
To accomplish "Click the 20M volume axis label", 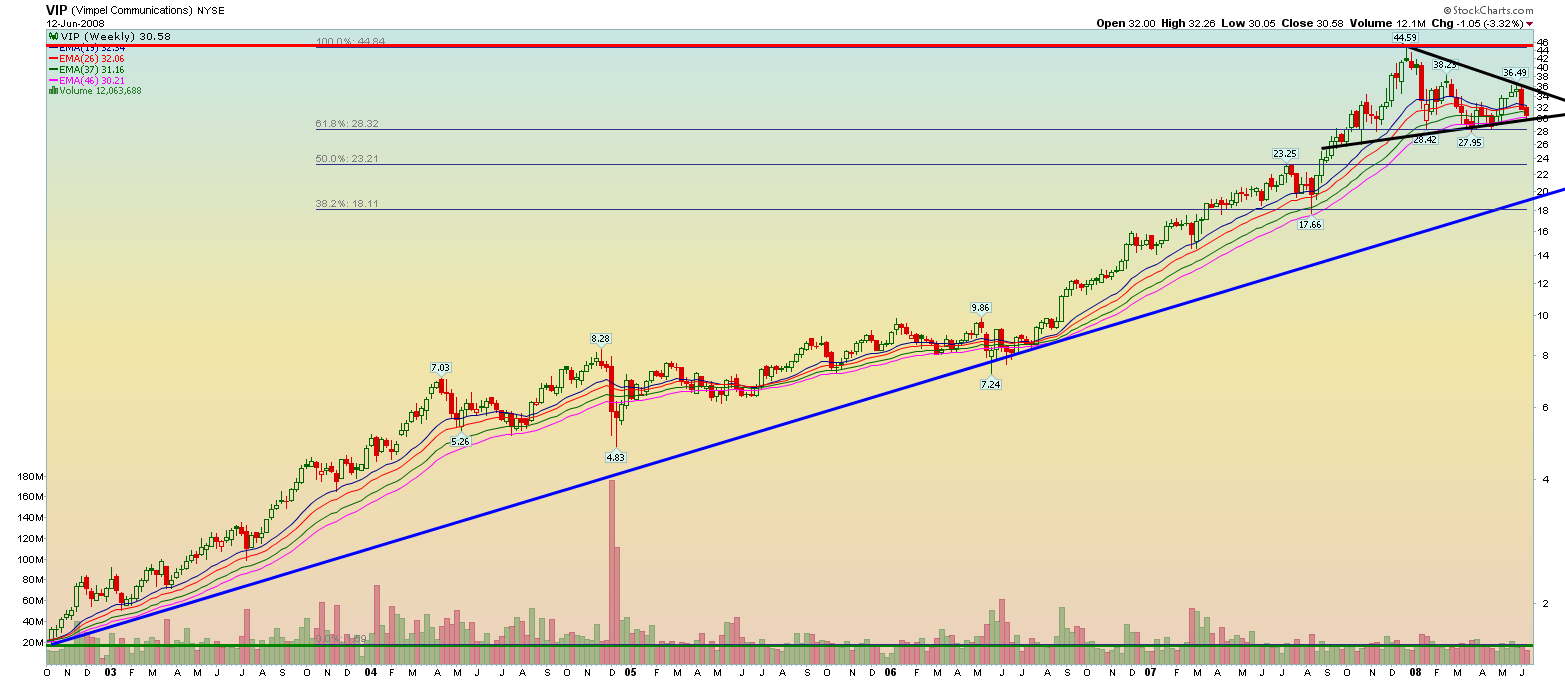I will (x=34, y=642).
